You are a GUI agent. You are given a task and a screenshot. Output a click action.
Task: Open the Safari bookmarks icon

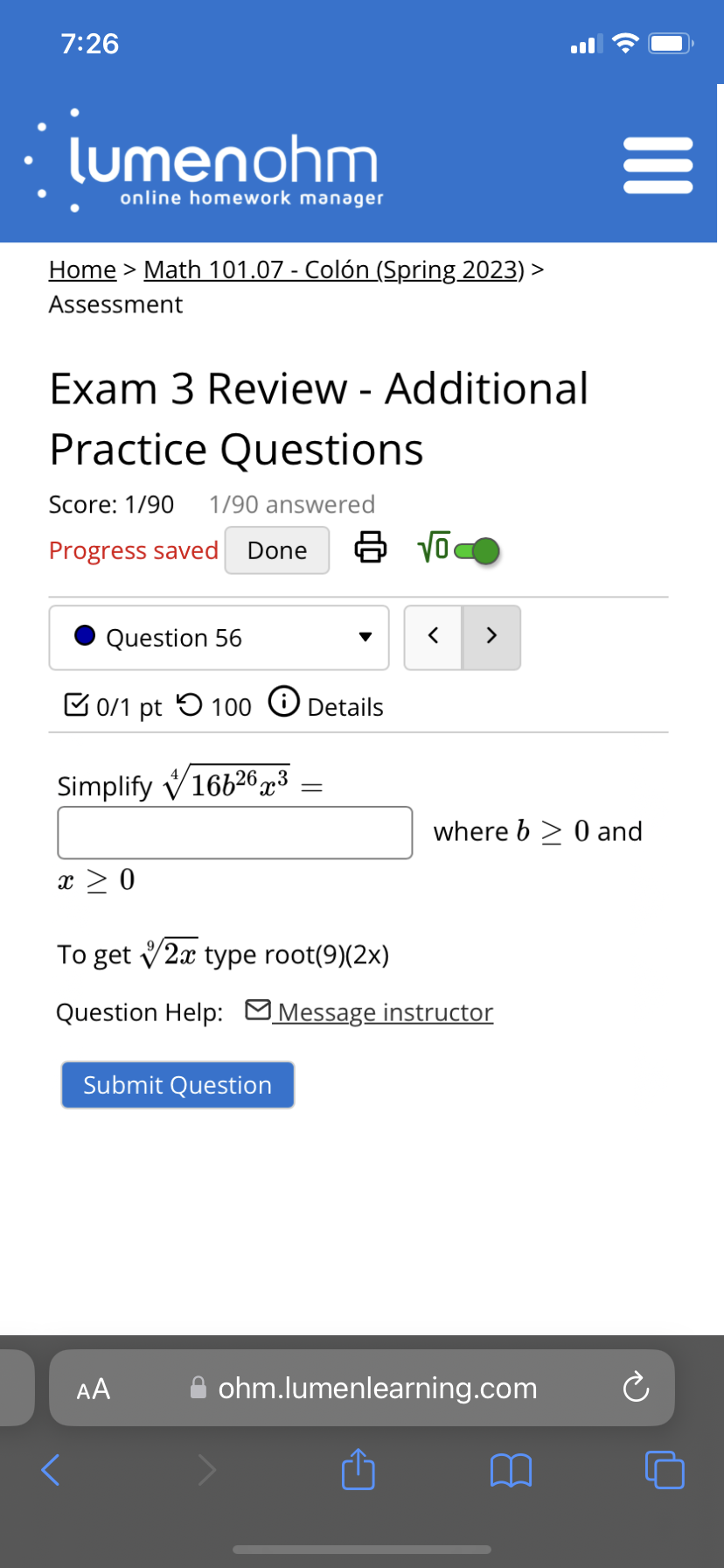pyautogui.click(x=511, y=1470)
